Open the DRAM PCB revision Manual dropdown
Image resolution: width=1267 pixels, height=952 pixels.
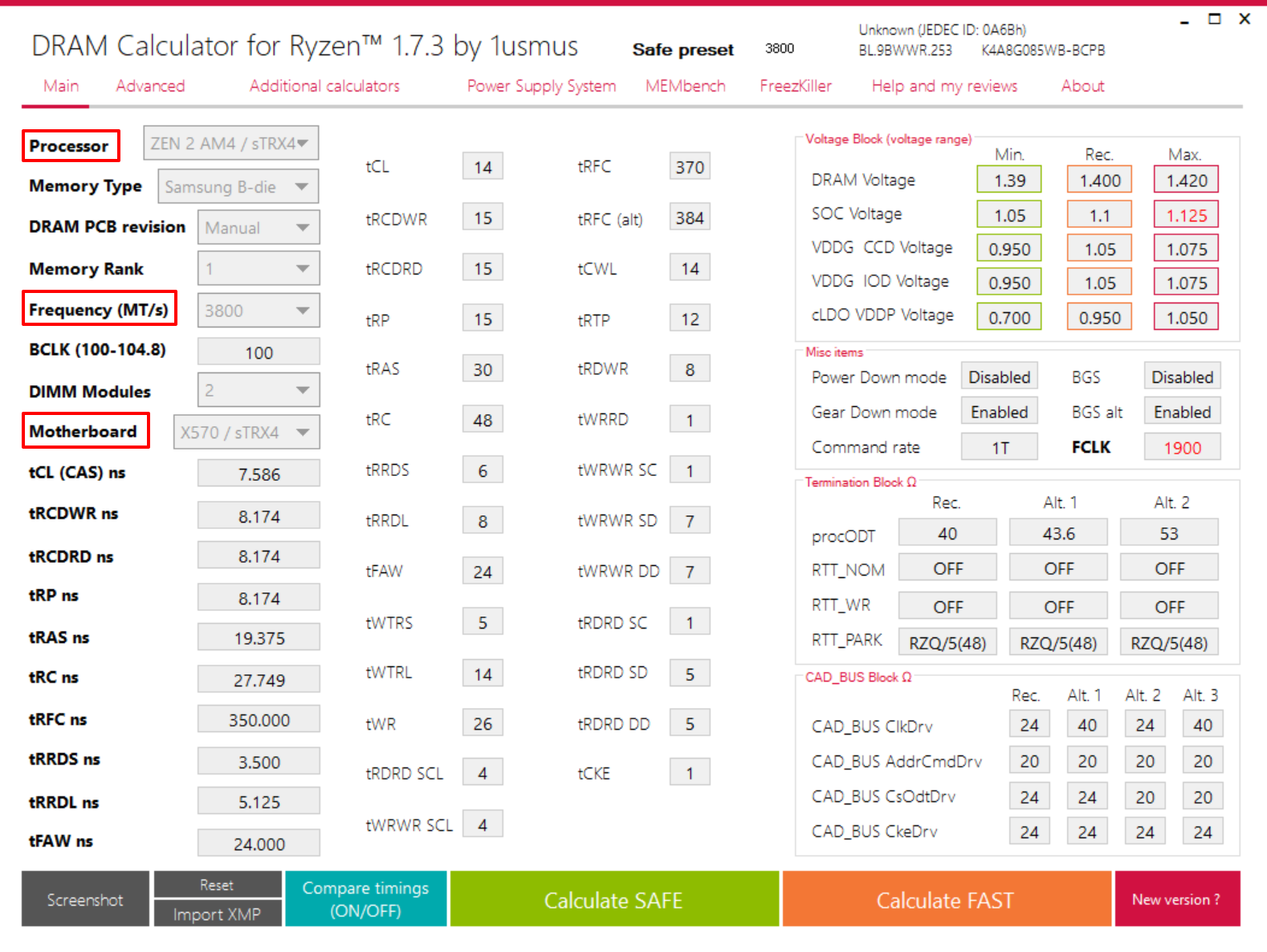[x=259, y=227]
